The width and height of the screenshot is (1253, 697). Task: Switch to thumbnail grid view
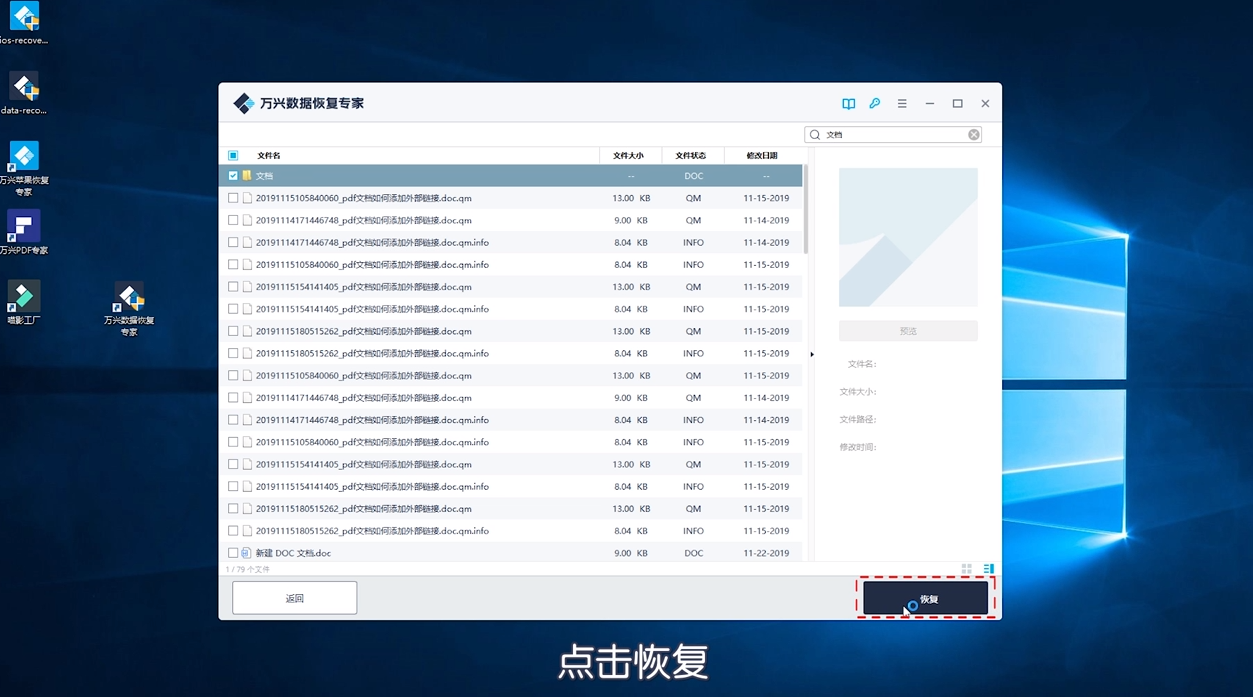point(967,569)
